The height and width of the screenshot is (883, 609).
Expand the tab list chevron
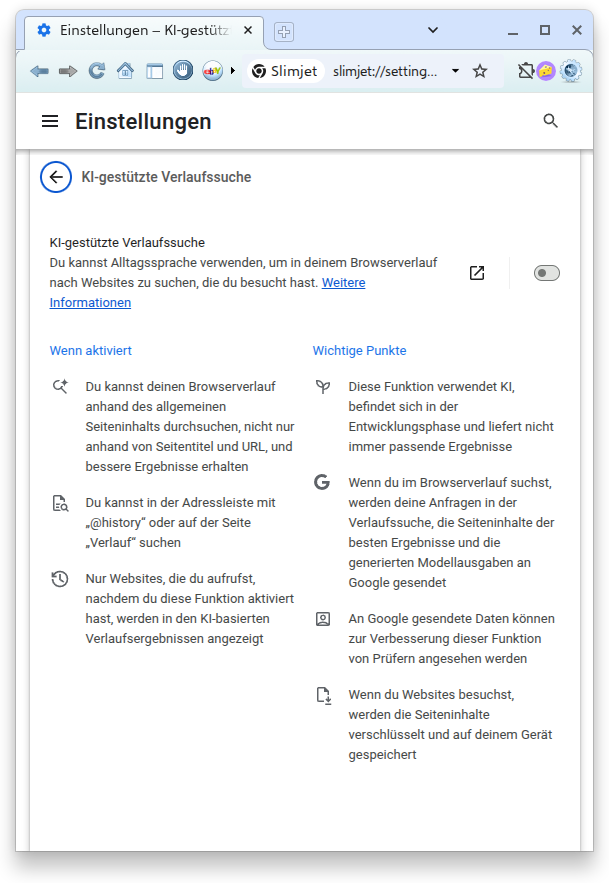[433, 30]
